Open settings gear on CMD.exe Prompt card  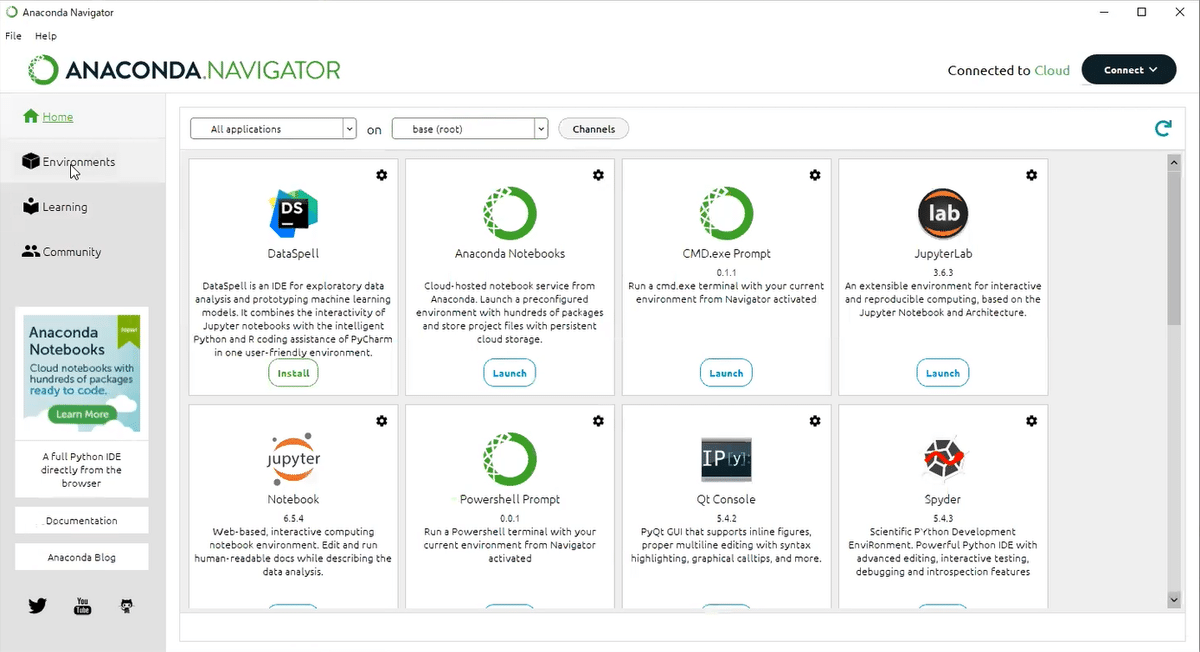815,175
